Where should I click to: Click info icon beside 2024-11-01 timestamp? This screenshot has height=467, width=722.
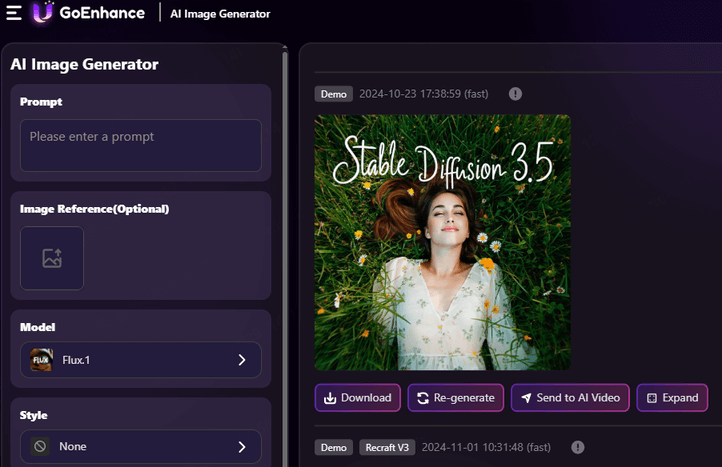pyautogui.click(x=578, y=447)
